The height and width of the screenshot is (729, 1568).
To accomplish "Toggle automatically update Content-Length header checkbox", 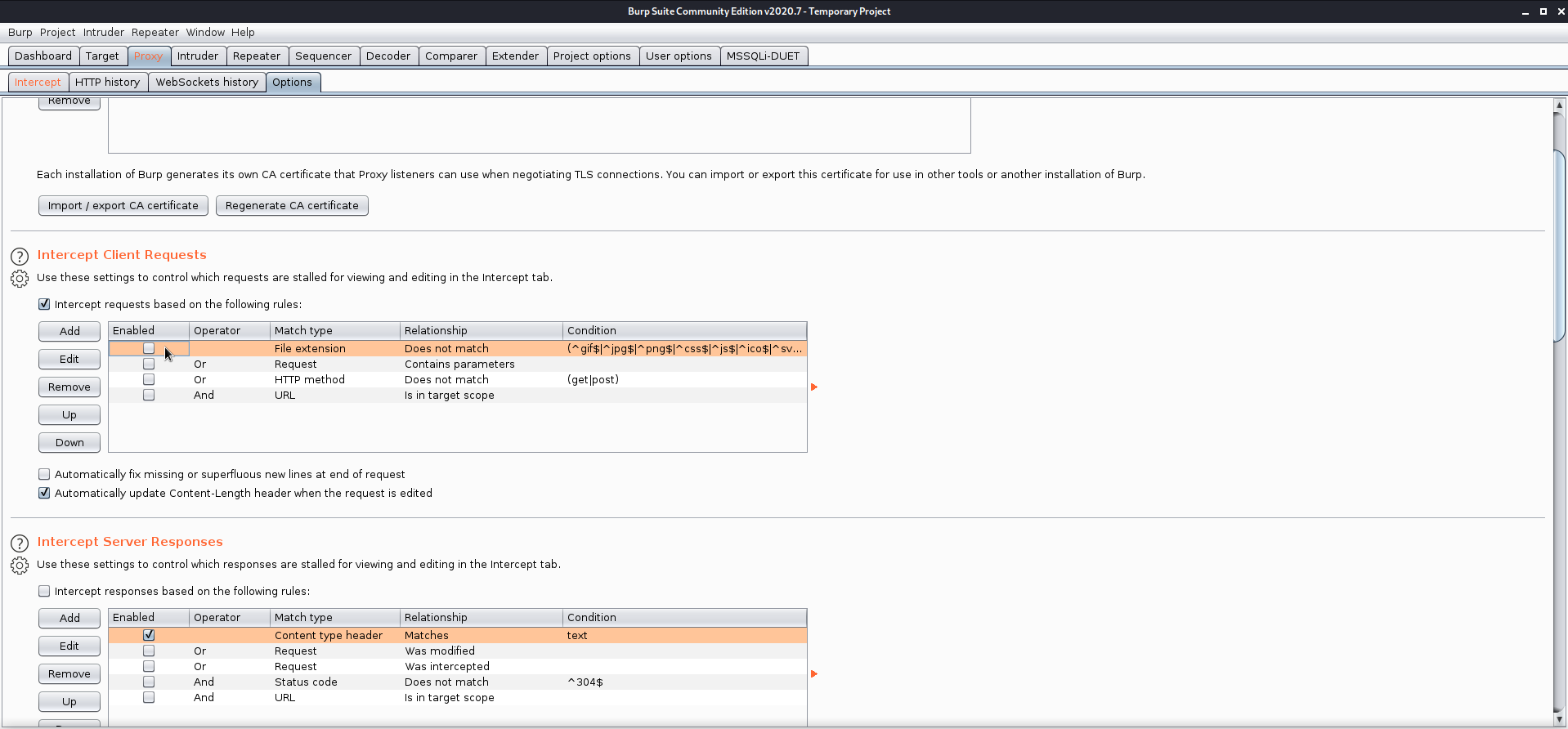I will point(44,493).
